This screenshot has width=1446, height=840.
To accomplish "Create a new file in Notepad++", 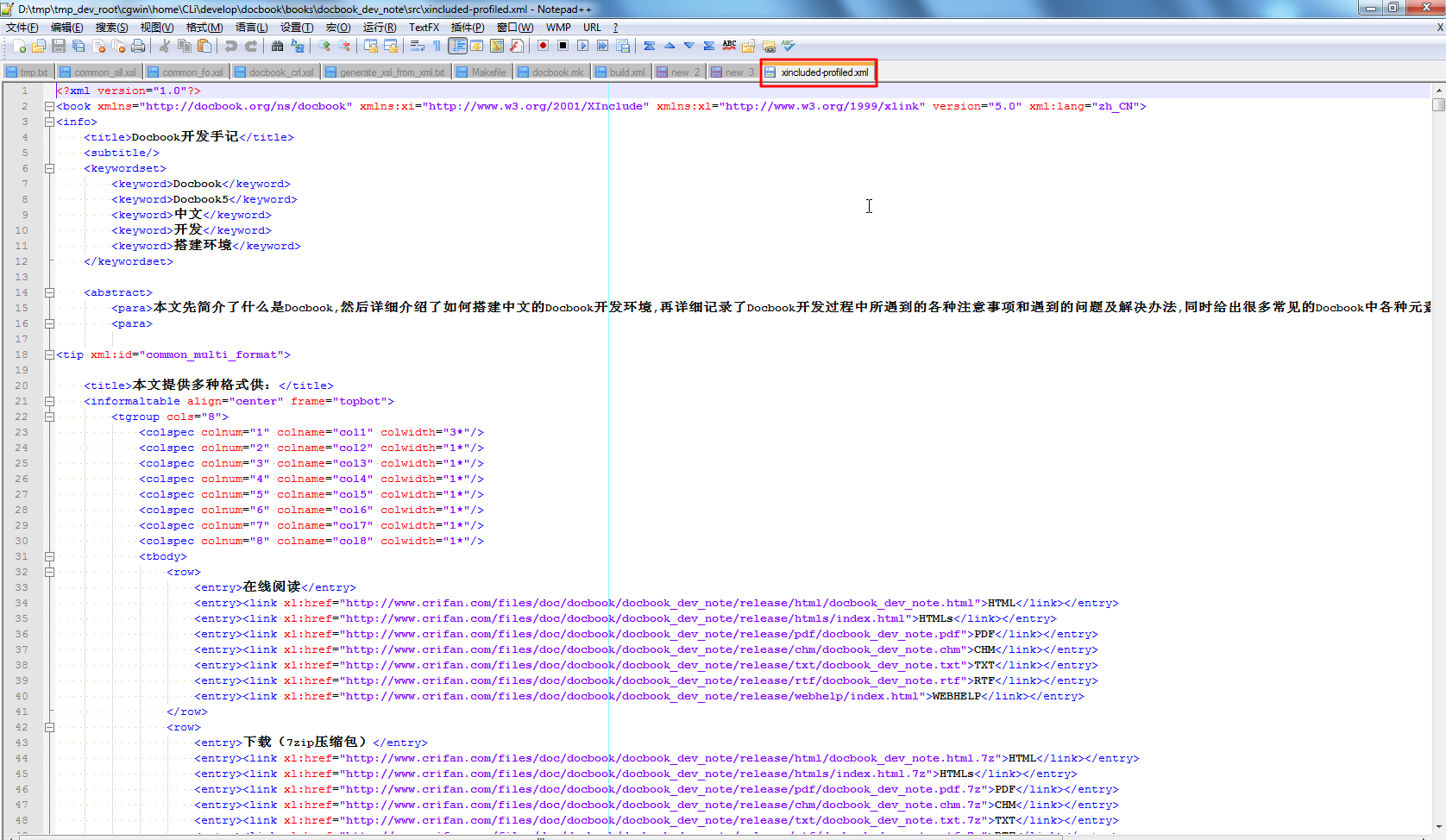I will [x=20, y=46].
